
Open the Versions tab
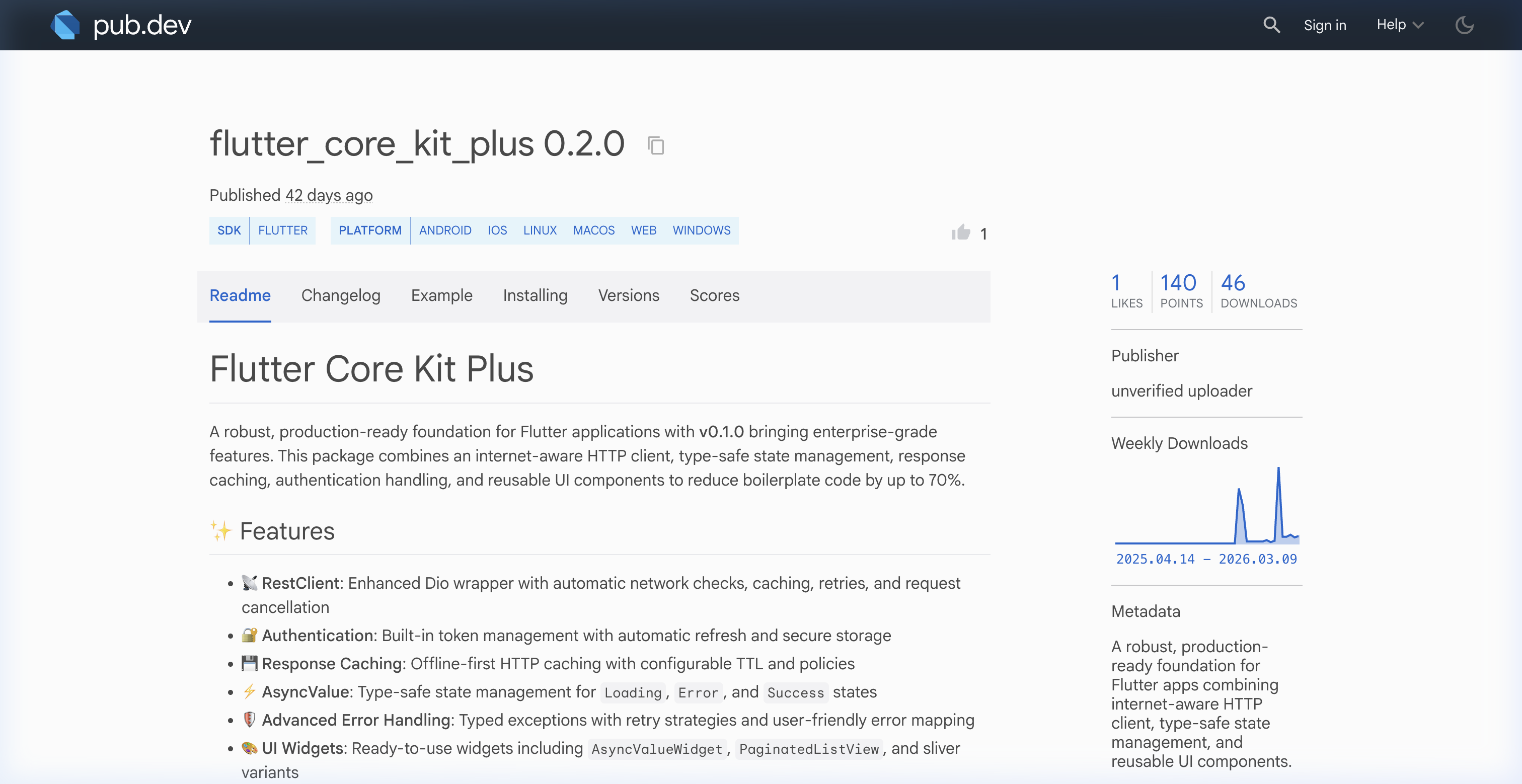tap(629, 295)
